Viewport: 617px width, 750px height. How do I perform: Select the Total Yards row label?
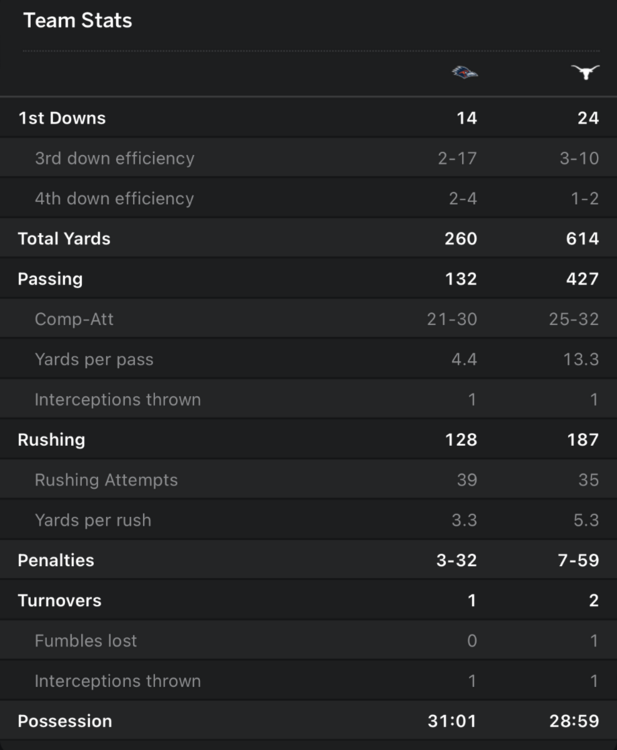point(64,238)
